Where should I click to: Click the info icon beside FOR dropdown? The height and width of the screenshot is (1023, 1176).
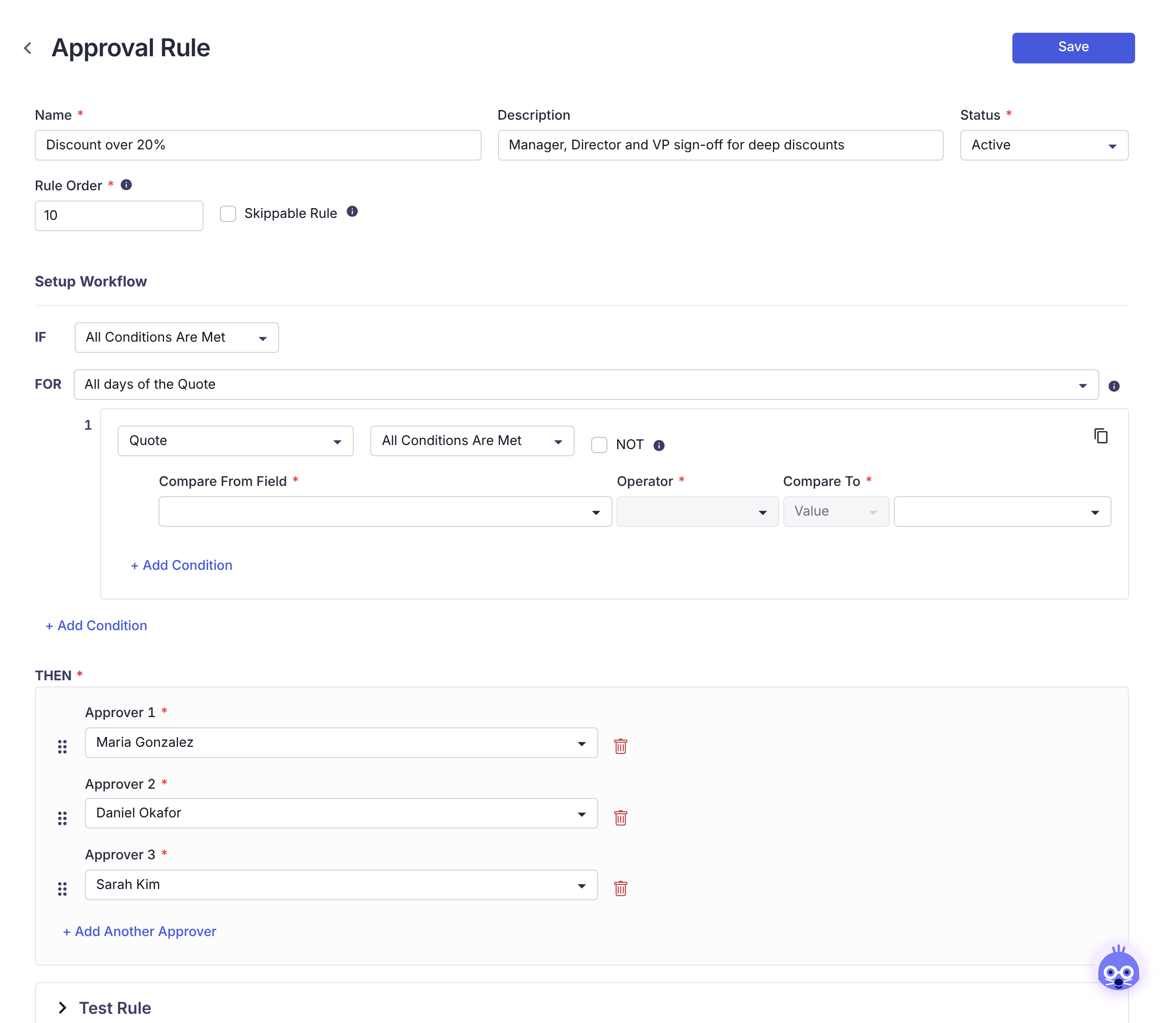tap(1114, 387)
